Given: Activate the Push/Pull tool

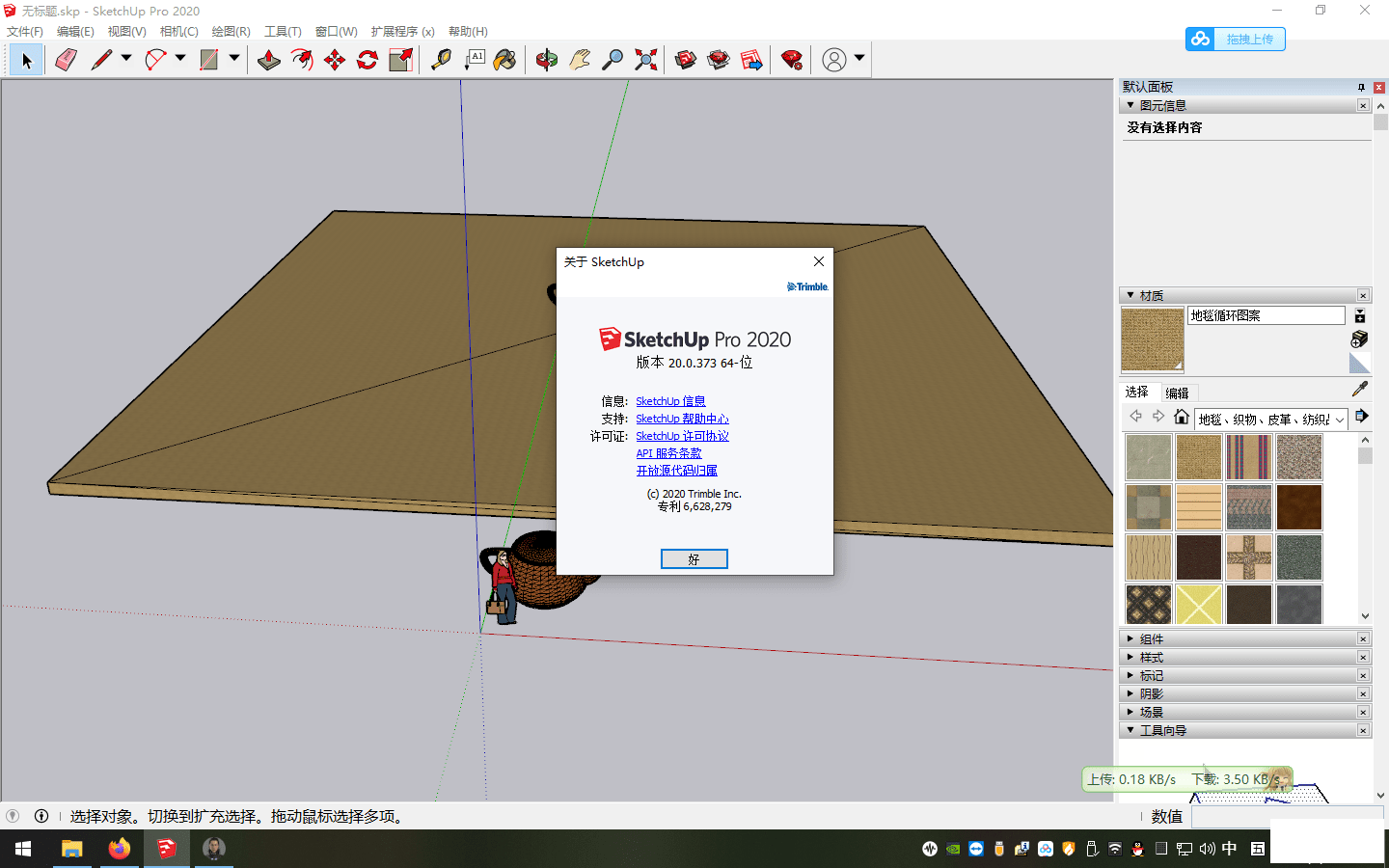Looking at the screenshot, I should point(269,60).
